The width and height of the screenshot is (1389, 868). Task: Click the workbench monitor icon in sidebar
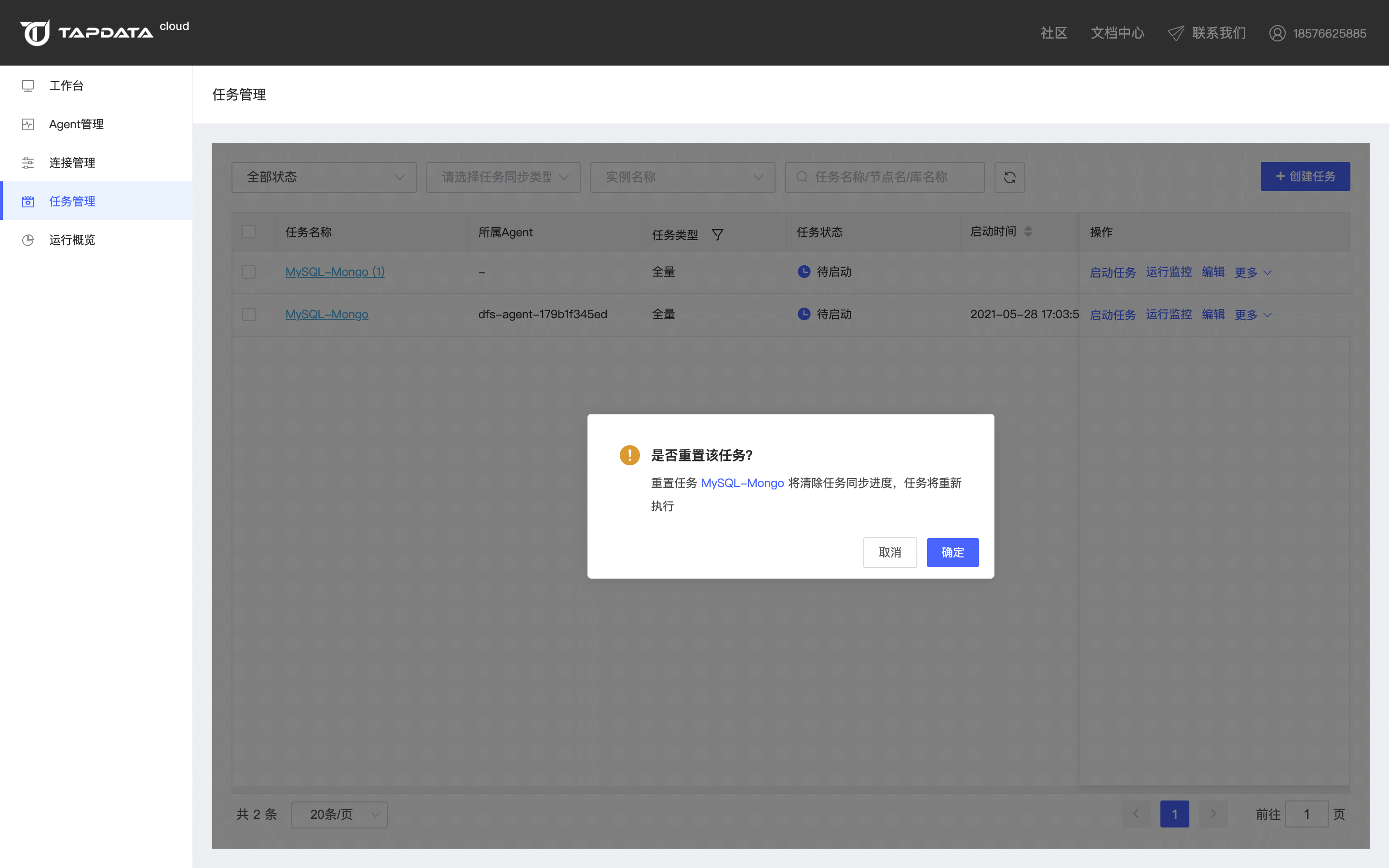coord(28,85)
